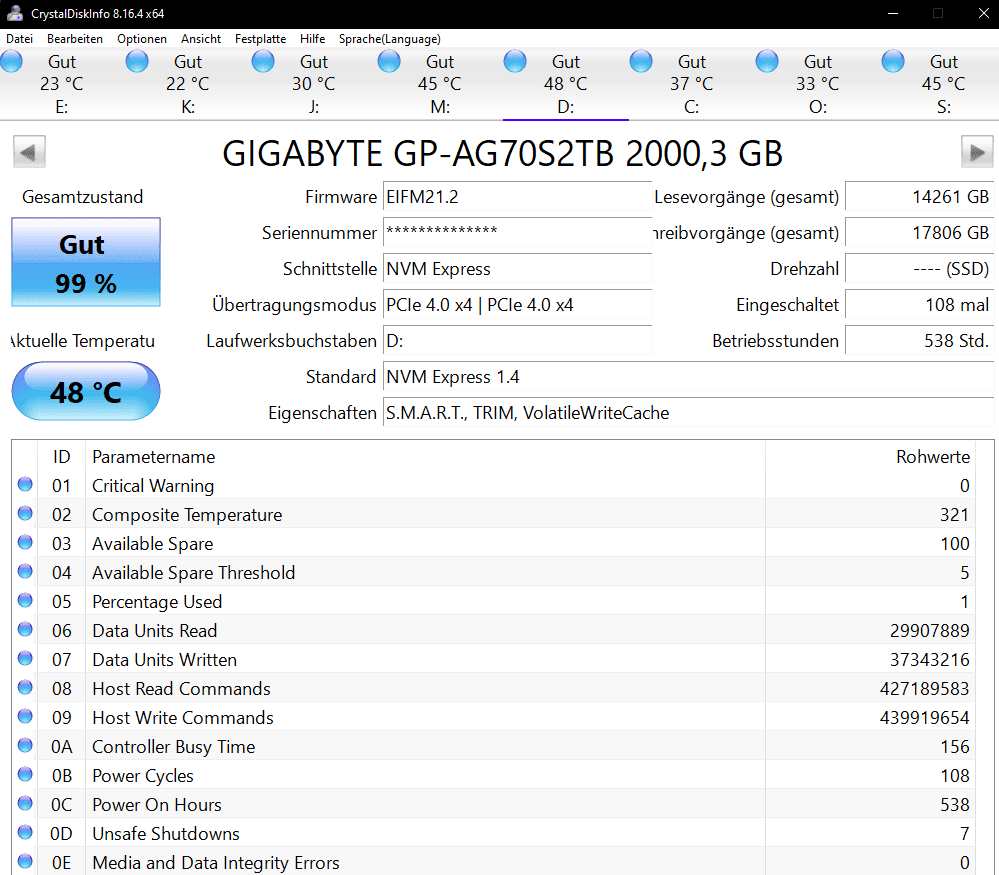This screenshot has width=999, height=875.
Task: Select the Critical Warning parameter name
Action: 153,486
